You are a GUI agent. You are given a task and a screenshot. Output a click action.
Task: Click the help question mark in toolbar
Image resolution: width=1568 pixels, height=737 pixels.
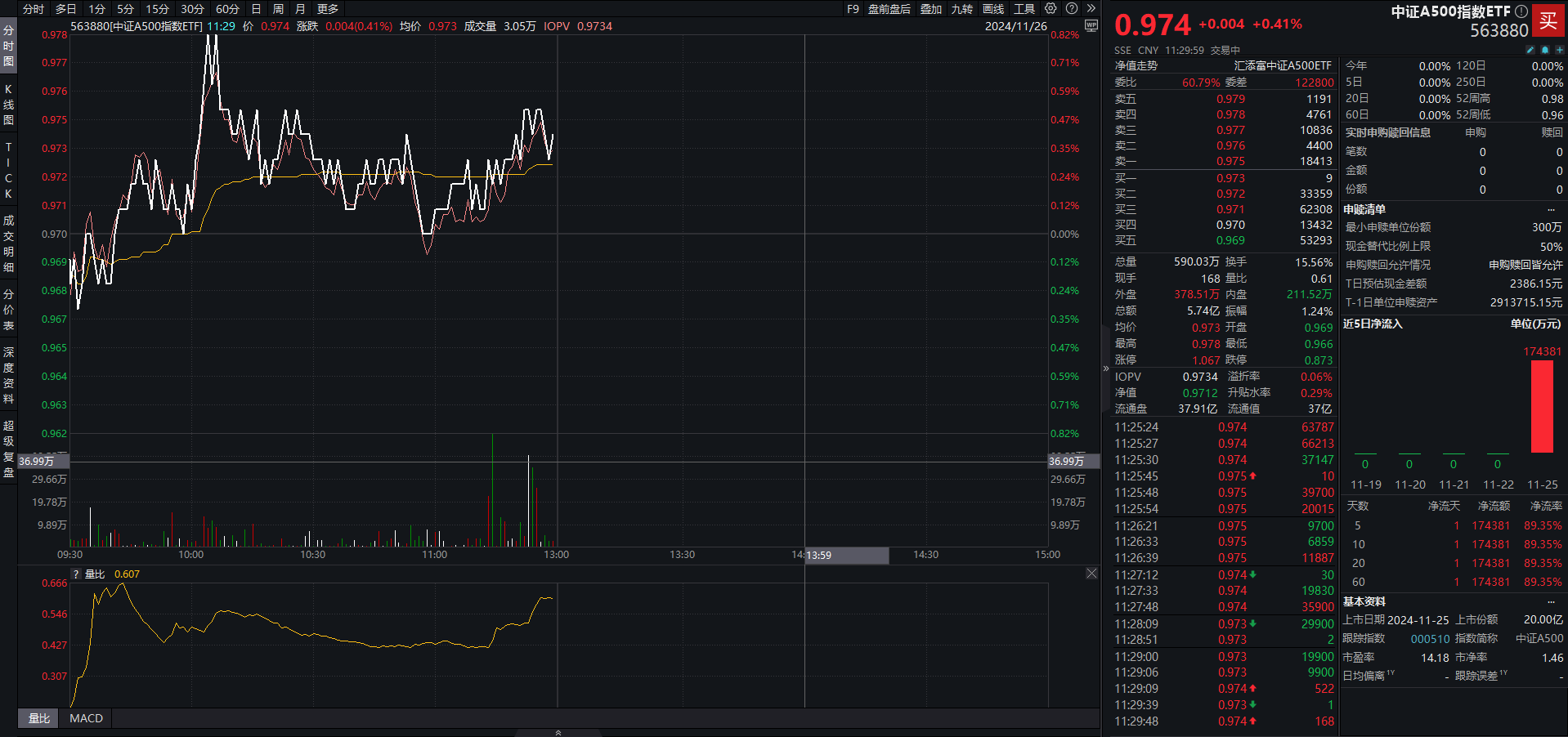pos(1072,9)
